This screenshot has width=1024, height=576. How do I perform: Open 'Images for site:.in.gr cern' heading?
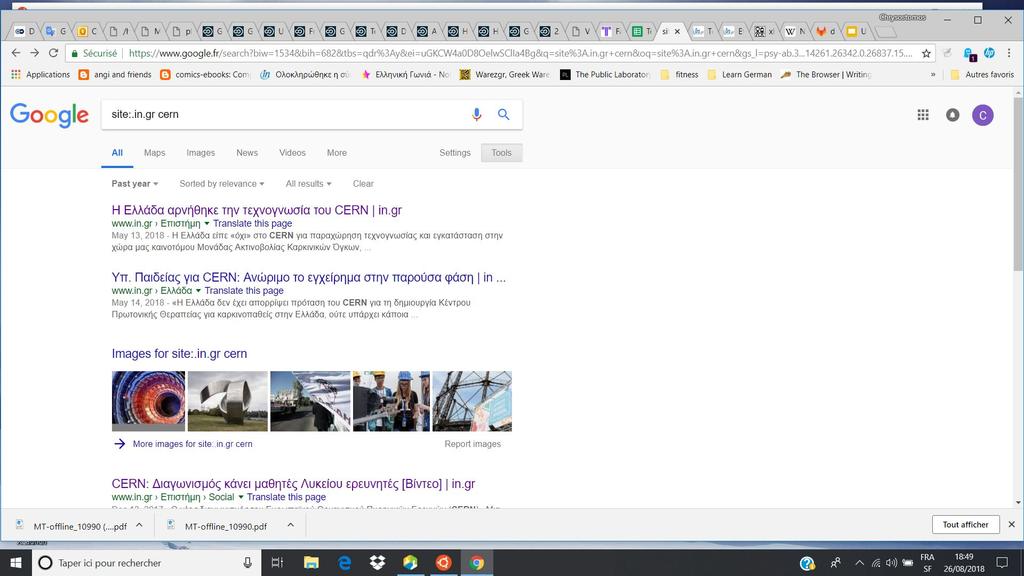179,354
